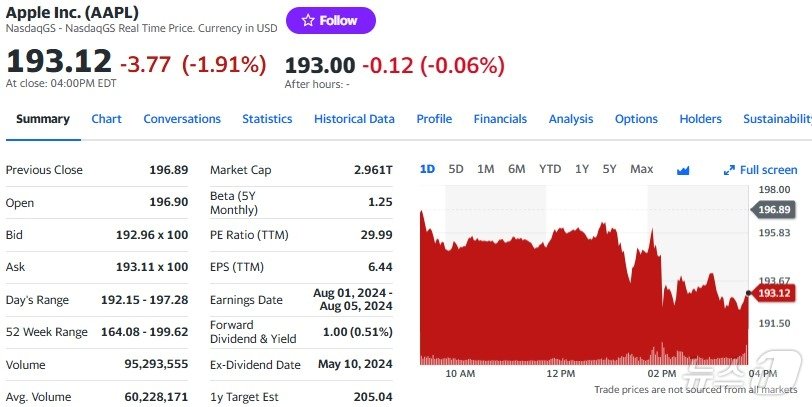Choose the 6M chart range
The width and height of the screenshot is (812, 407).
(x=516, y=169)
